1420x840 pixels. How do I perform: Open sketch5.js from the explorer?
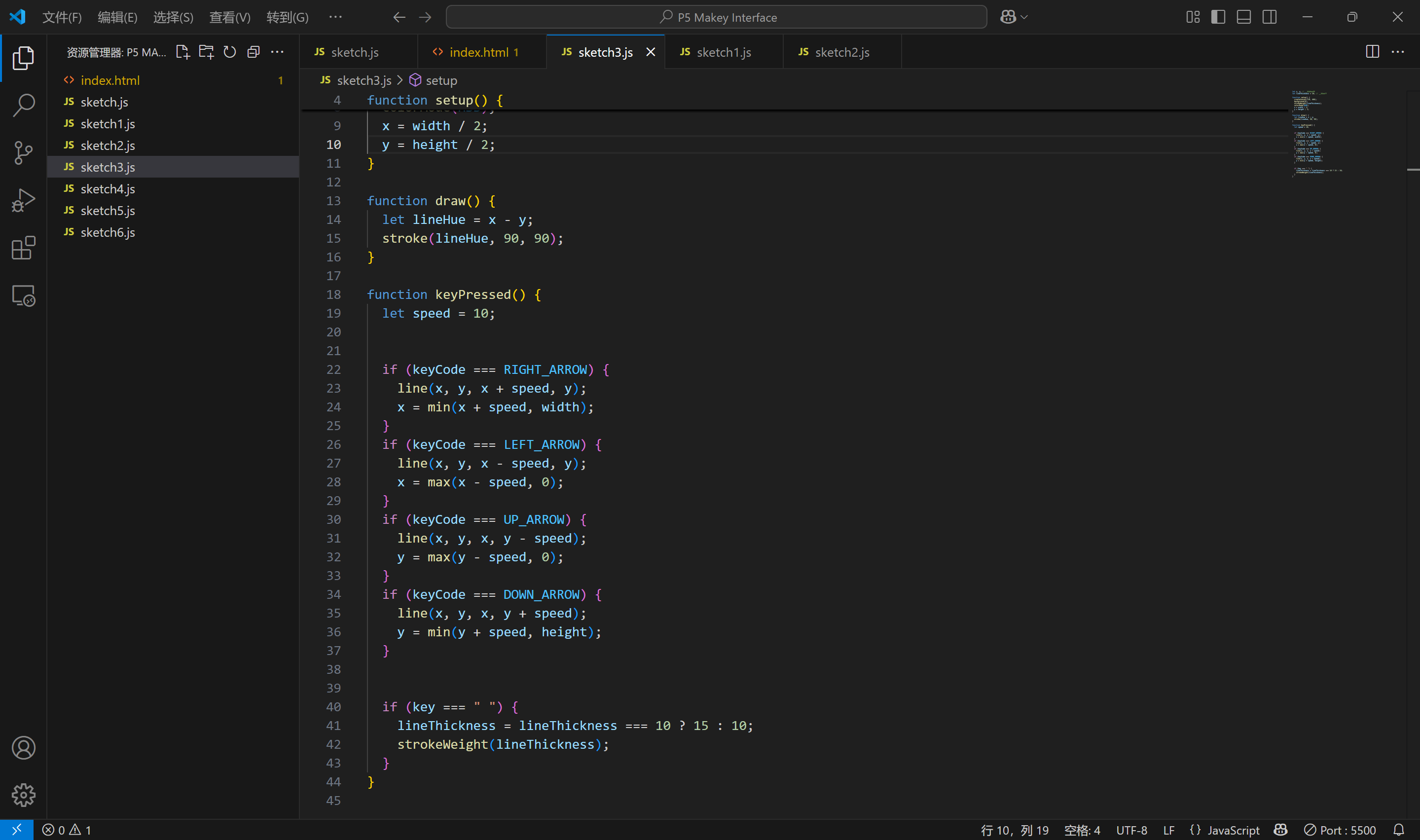(x=108, y=210)
